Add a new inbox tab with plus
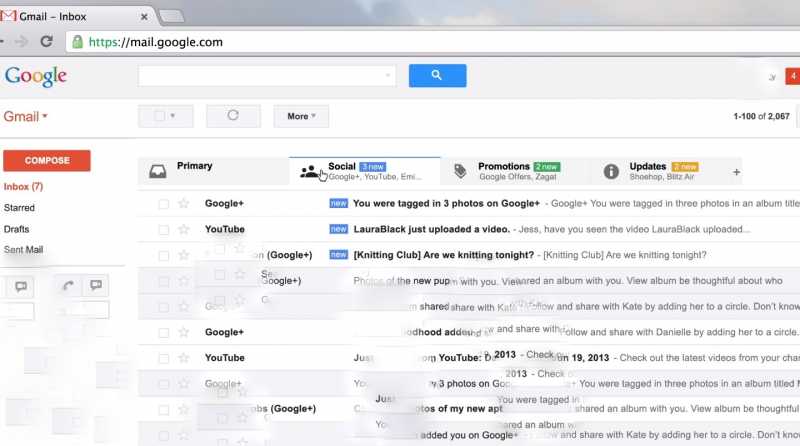Viewport: 800px width, 446px height. click(x=736, y=172)
